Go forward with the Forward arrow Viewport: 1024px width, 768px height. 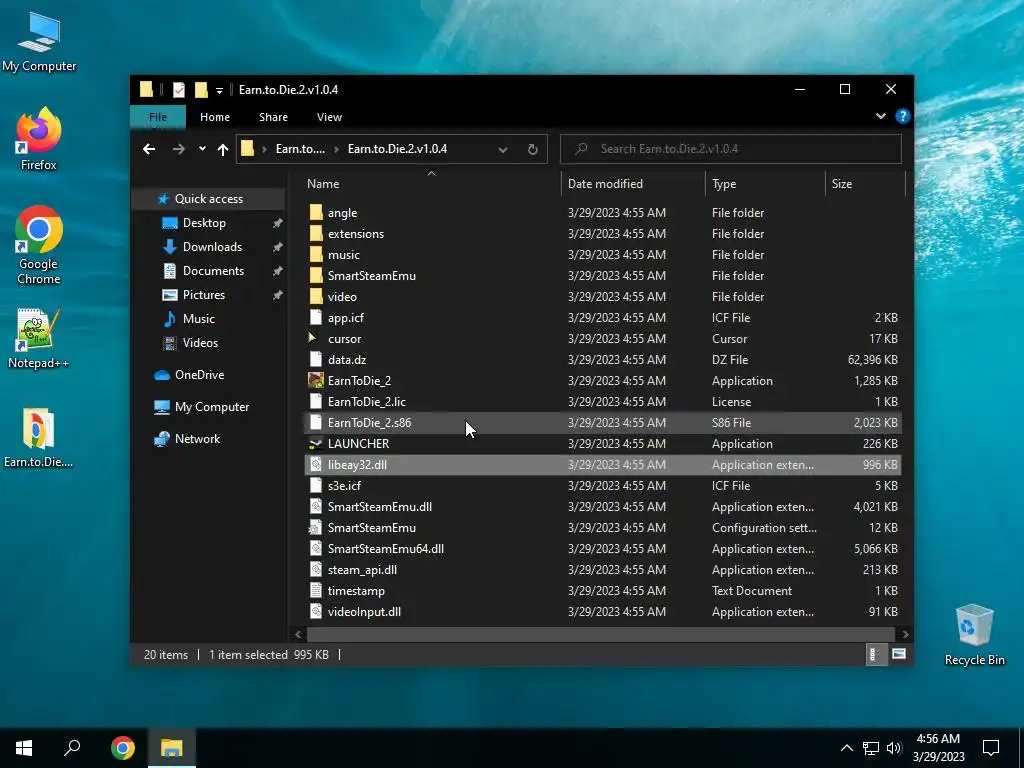click(x=178, y=149)
